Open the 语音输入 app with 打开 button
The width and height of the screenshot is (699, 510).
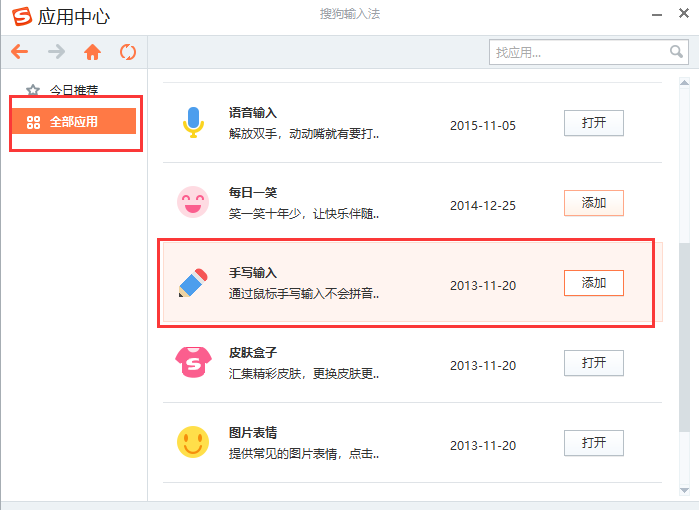point(593,123)
